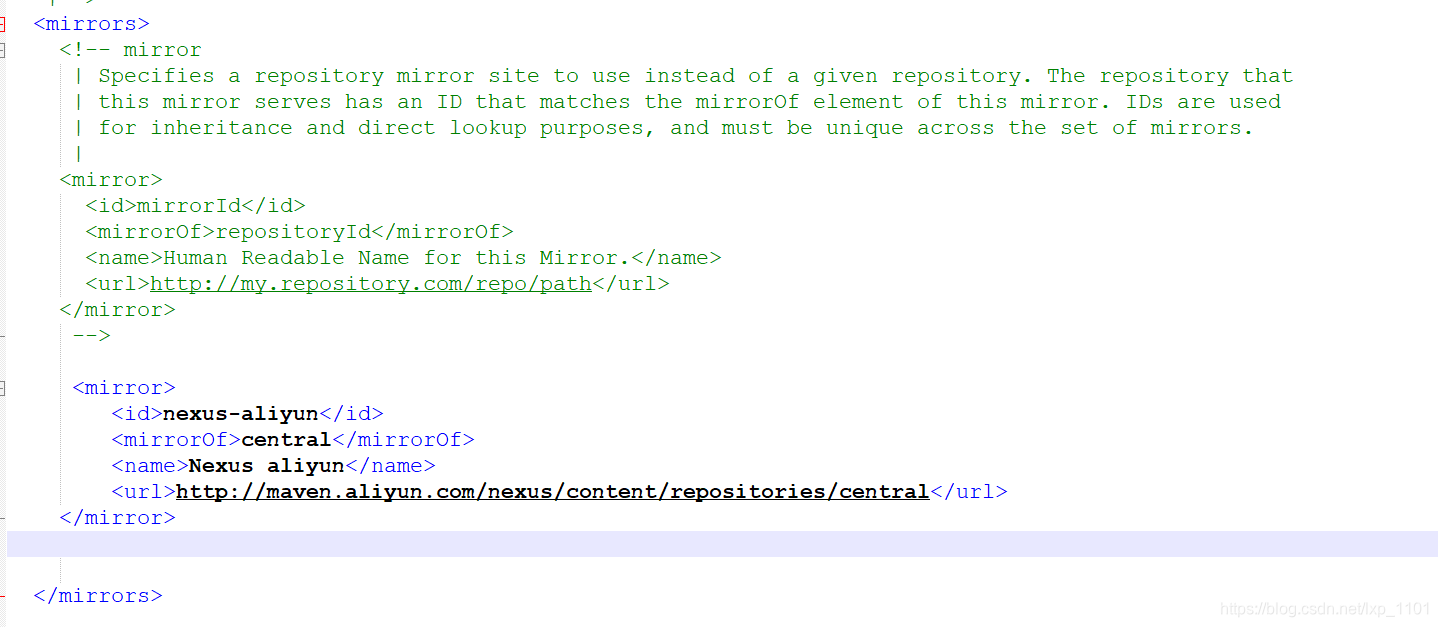Open the maven.aliyun.com repositories link

[553, 491]
